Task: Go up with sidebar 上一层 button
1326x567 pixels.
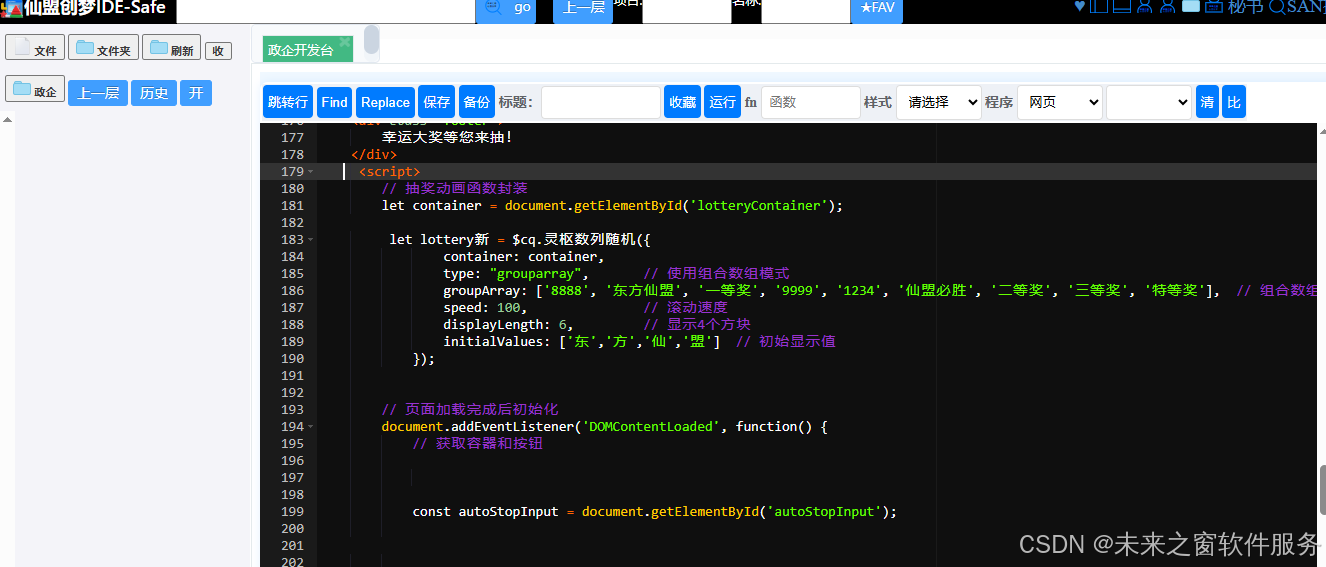Action: [x=98, y=93]
